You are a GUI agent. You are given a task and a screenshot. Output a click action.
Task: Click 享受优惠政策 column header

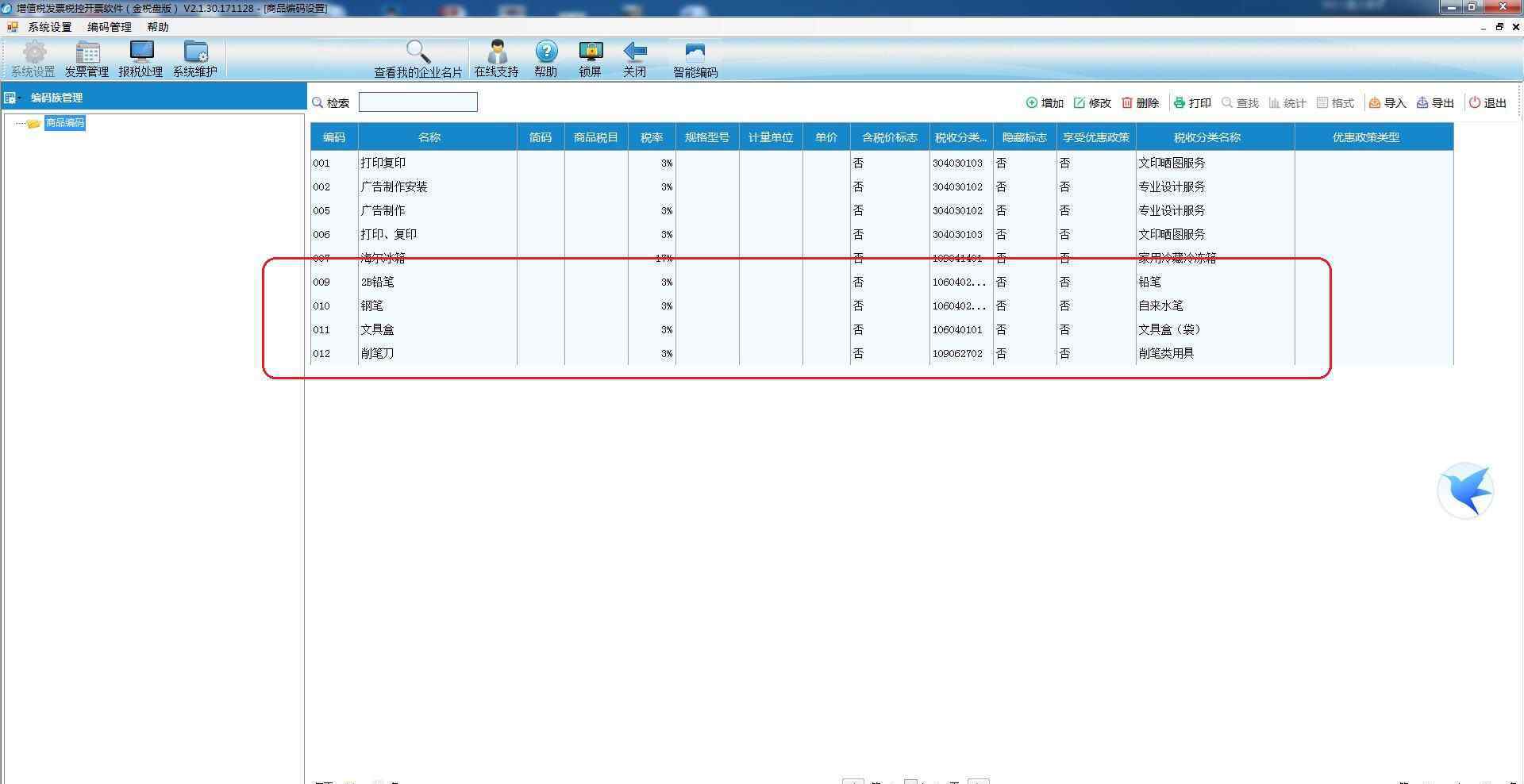click(1096, 137)
